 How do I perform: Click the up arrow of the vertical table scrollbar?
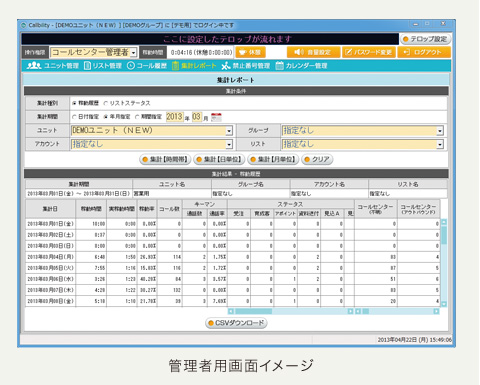point(444,222)
